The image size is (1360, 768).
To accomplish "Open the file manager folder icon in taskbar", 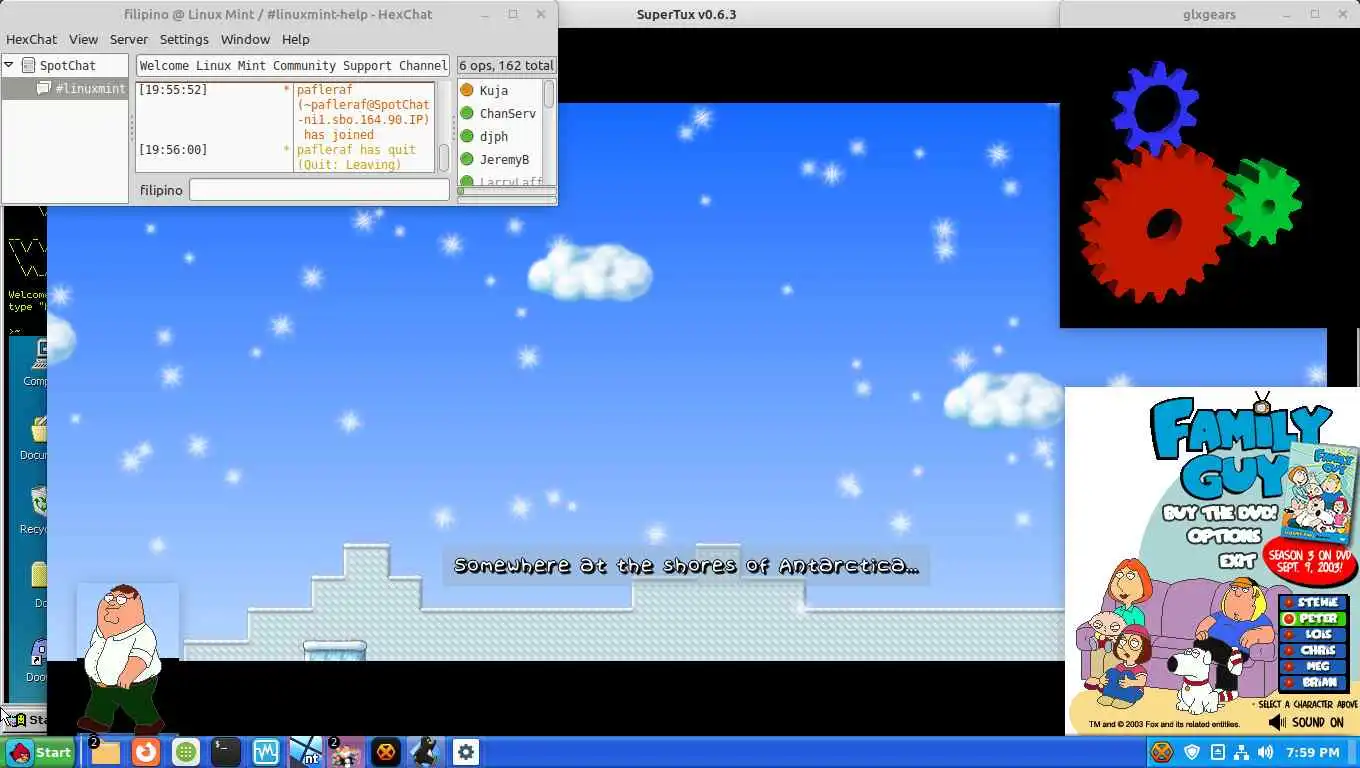I will tap(105, 752).
